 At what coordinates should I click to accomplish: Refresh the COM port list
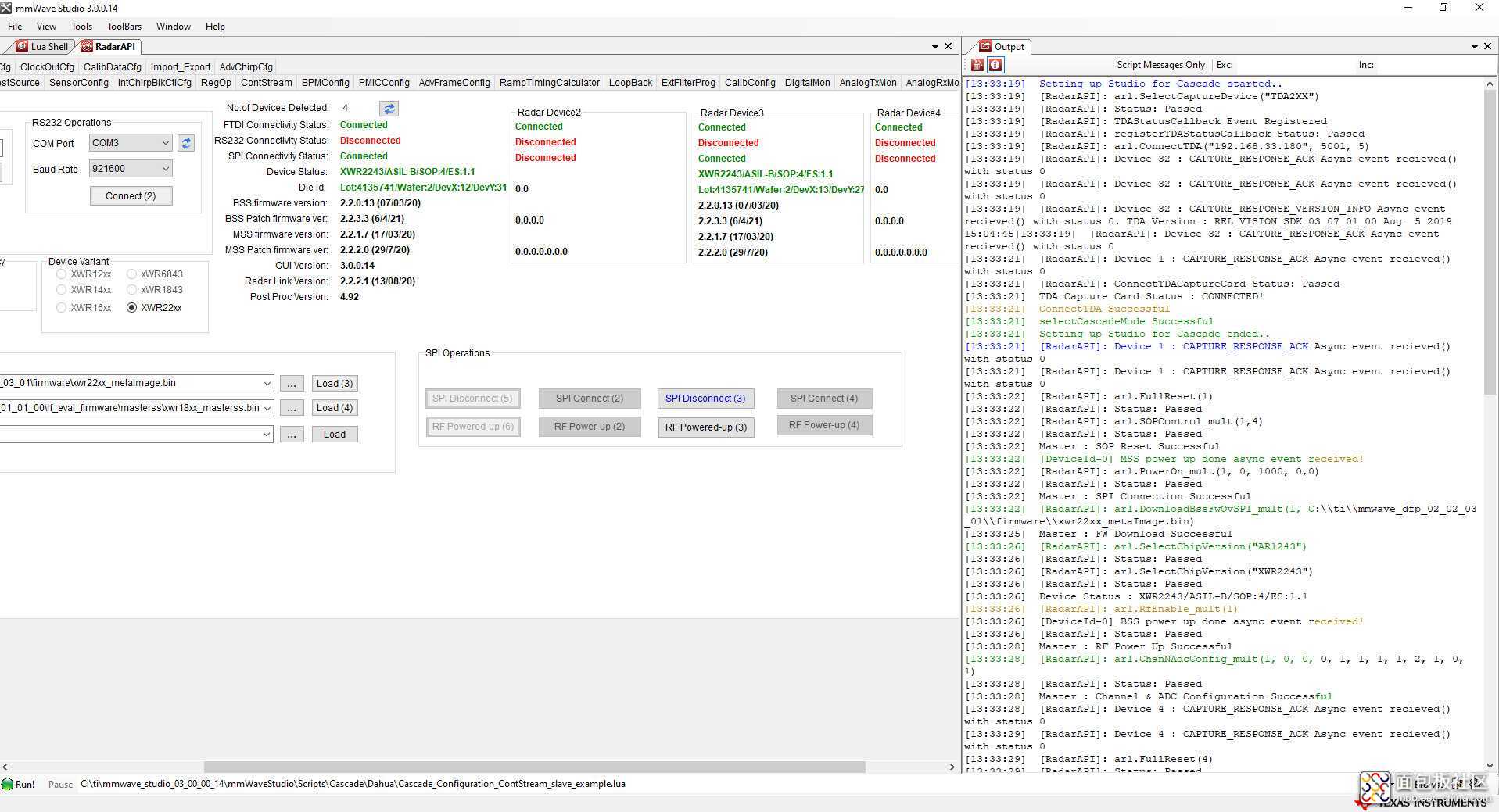point(186,143)
